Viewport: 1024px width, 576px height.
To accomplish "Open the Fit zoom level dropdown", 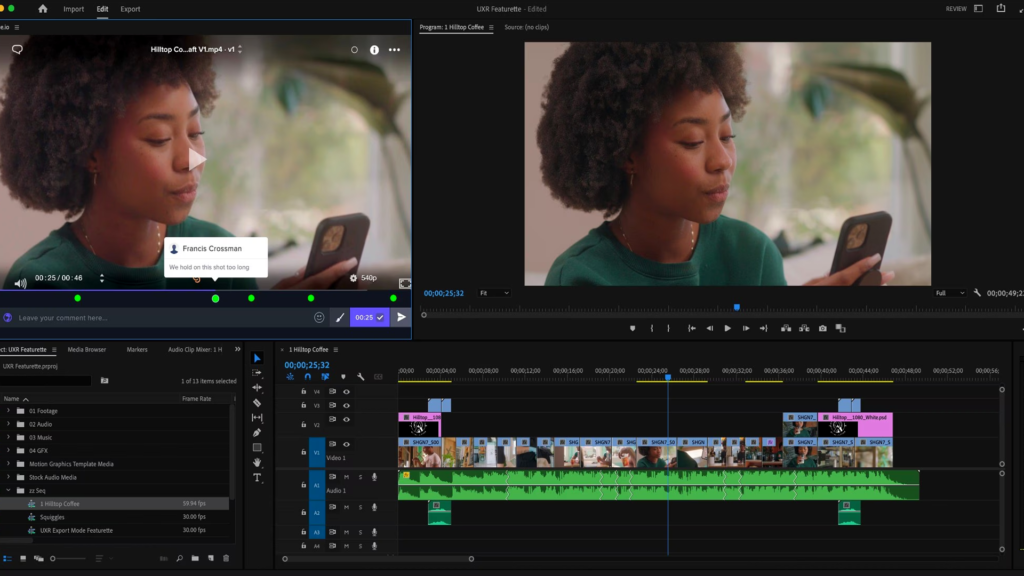I will pyautogui.click(x=493, y=293).
